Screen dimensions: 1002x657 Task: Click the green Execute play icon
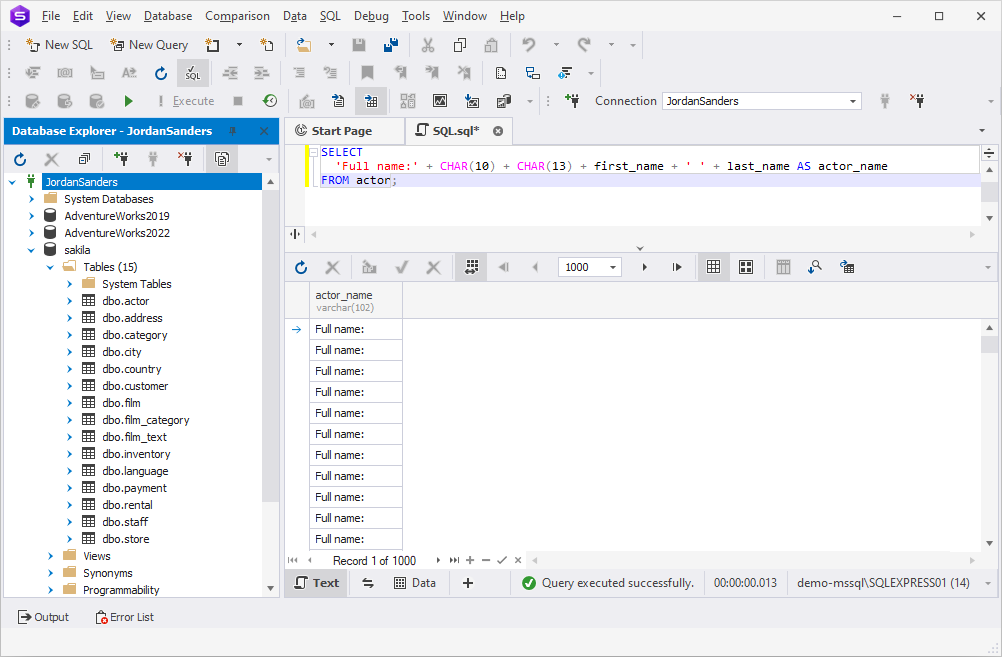128,101
